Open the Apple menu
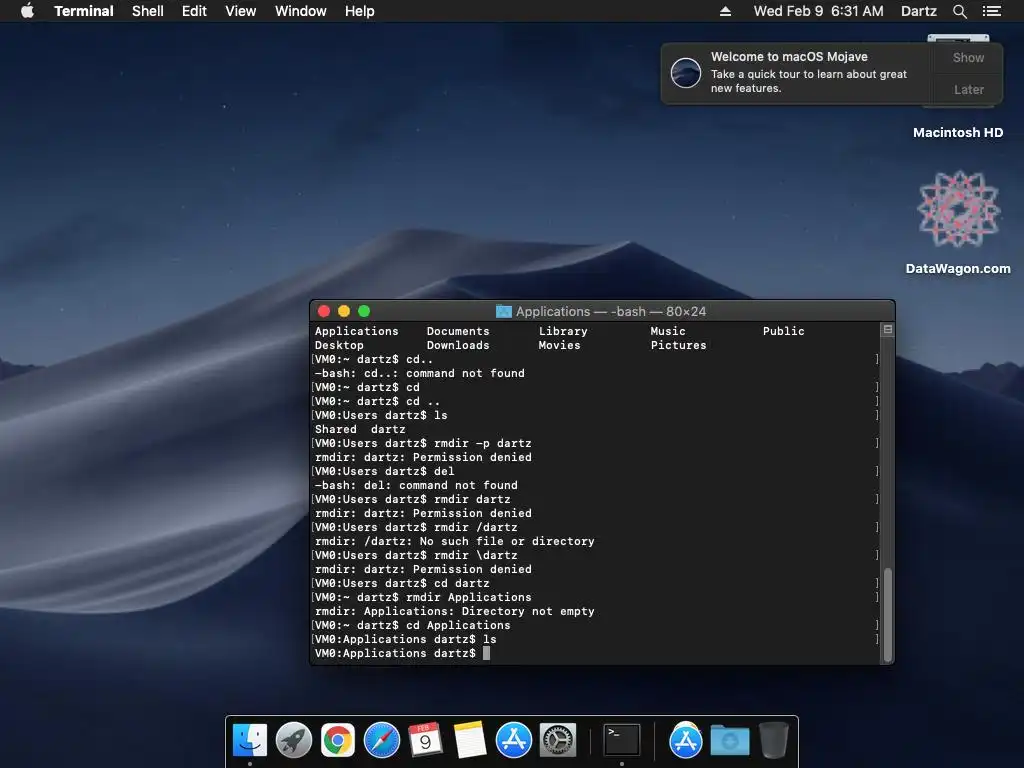The width and height of the screenshot is (1024, 768). [27, 10]
